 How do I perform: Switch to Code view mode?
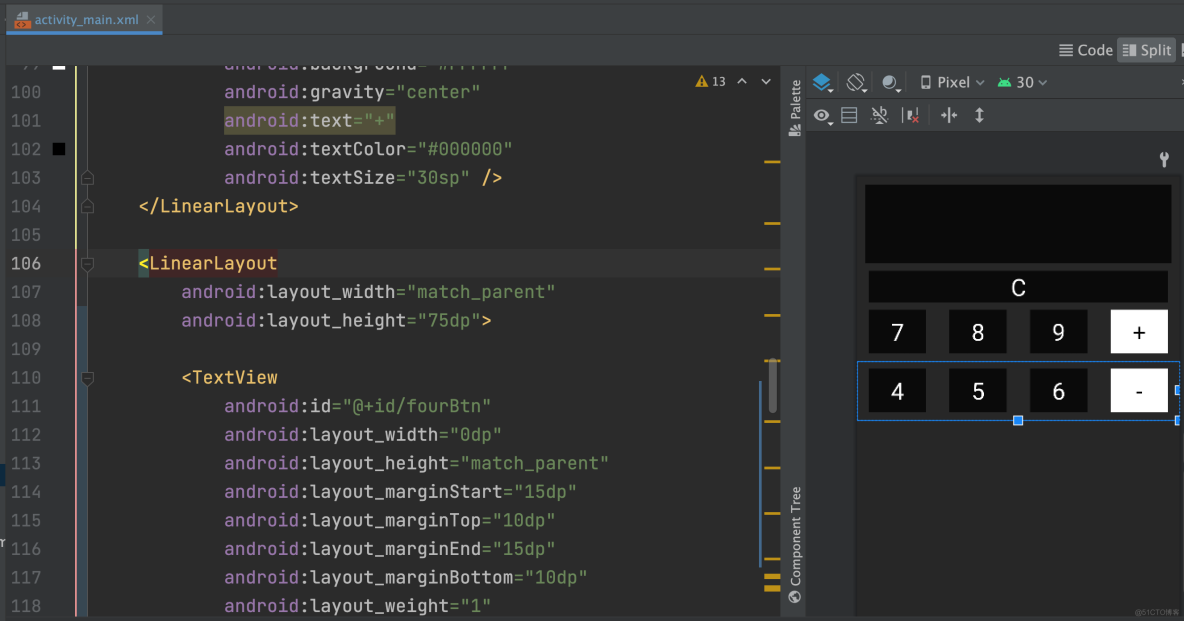1086,50
